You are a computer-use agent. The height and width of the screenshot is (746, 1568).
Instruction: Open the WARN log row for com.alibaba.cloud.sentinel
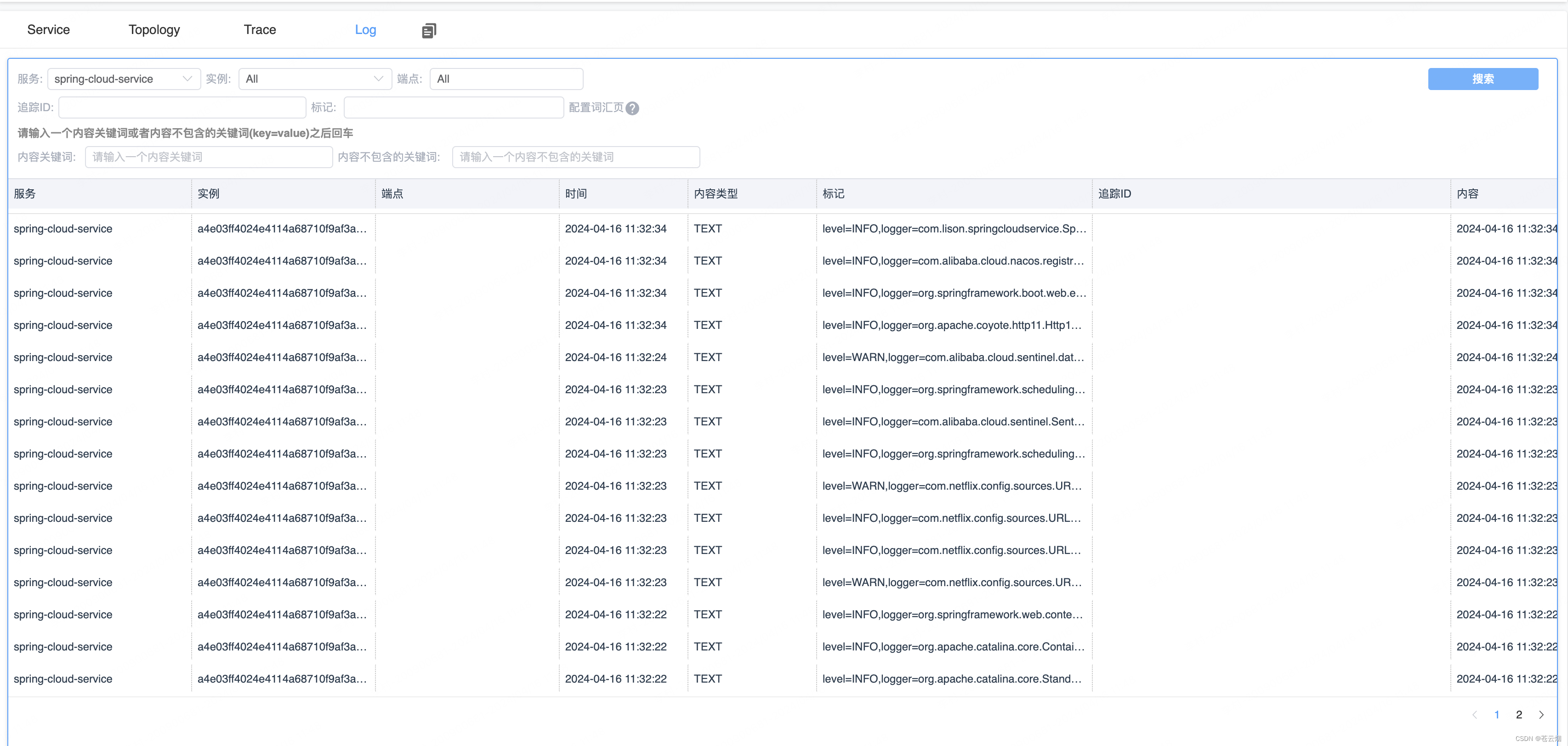[x=953, y=357]
